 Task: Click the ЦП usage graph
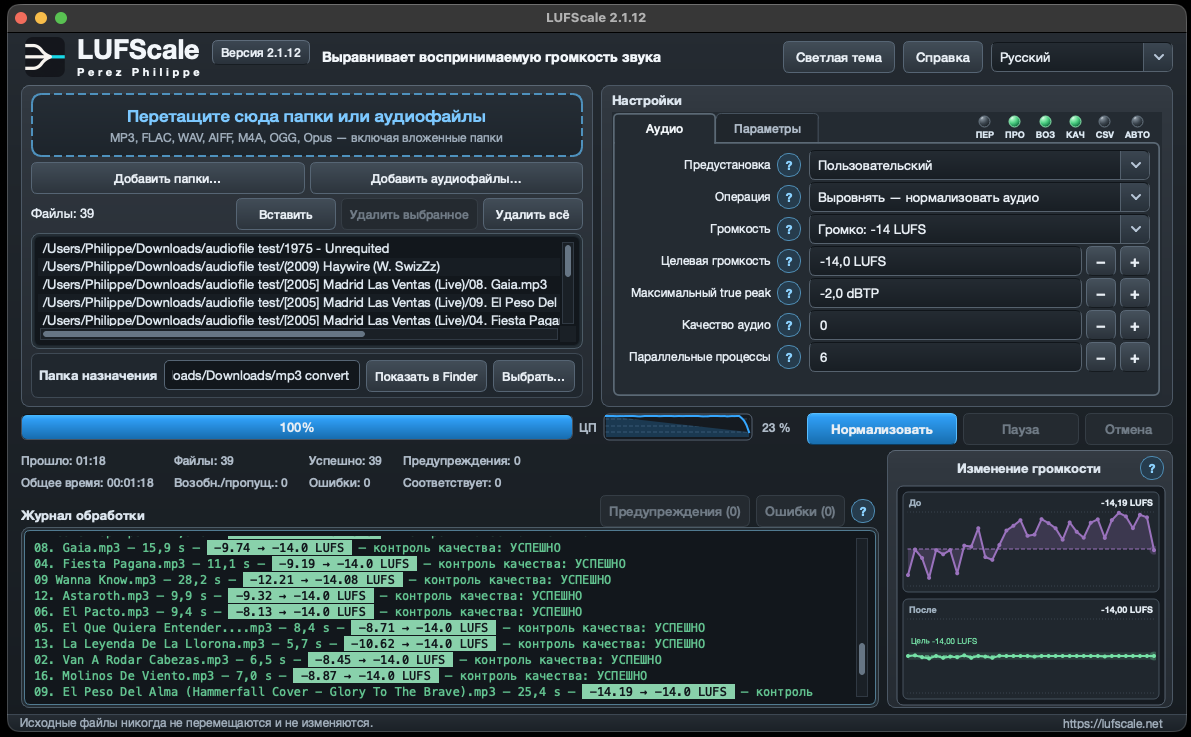(x=678, y=427)
